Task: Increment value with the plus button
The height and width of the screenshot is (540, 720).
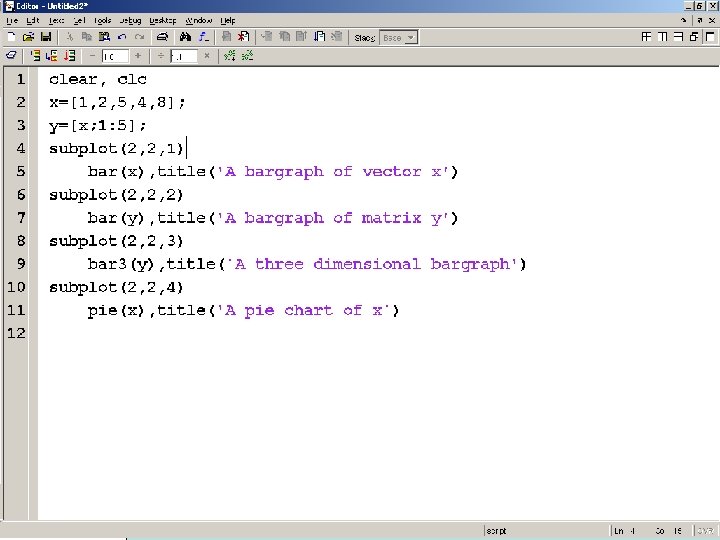Action: pyautogui.click(x=138, y=56)
